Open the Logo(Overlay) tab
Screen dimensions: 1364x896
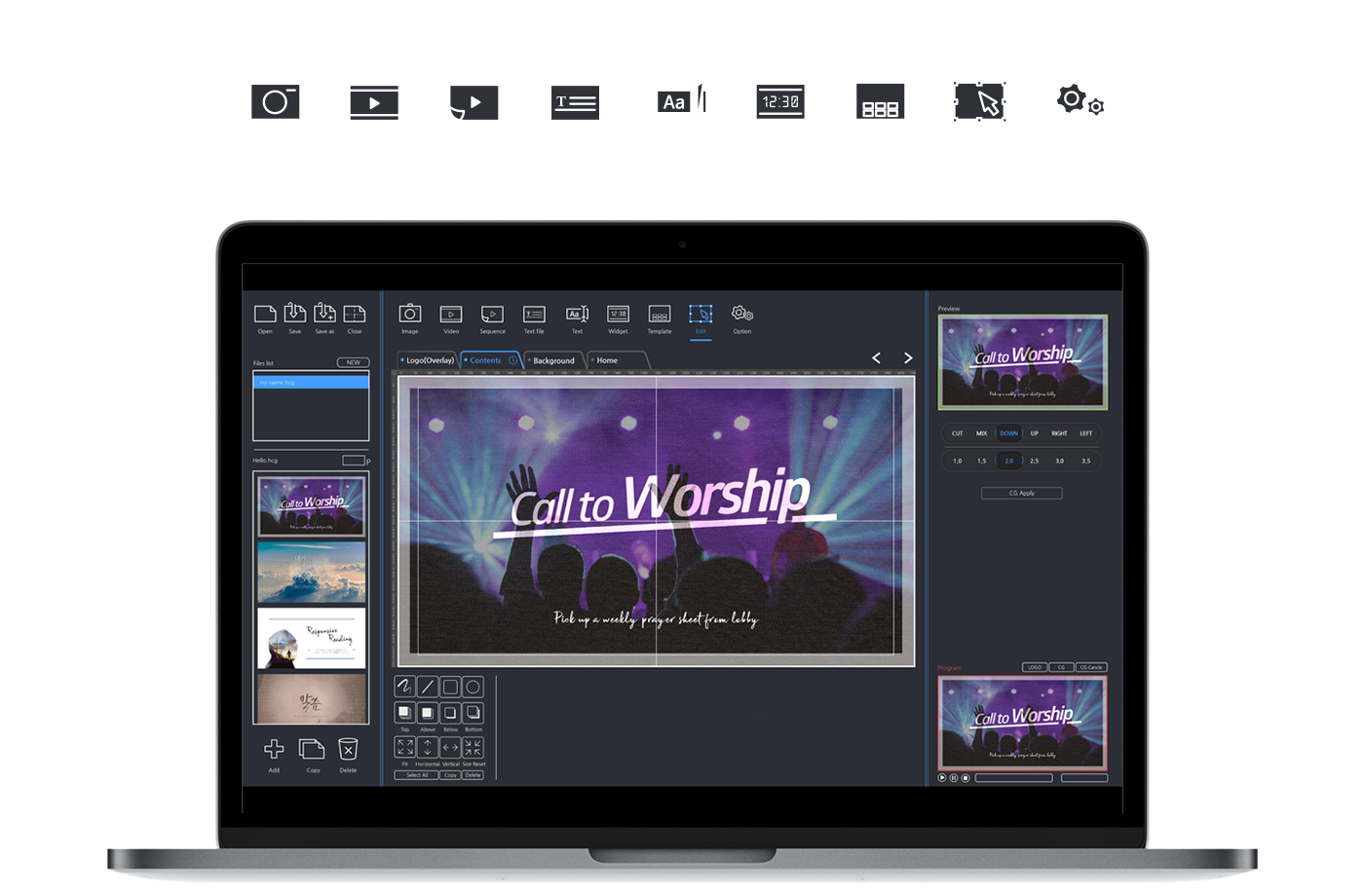point(429,360)
